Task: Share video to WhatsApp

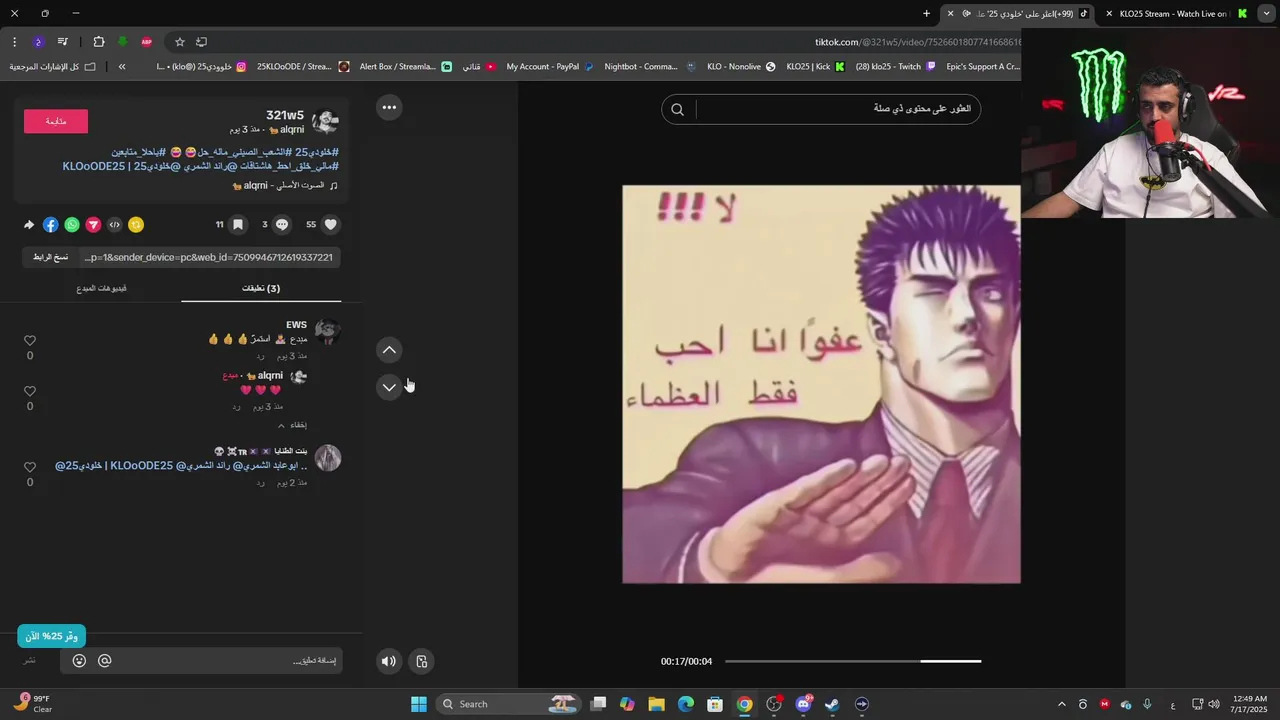Action: (72, 225)
